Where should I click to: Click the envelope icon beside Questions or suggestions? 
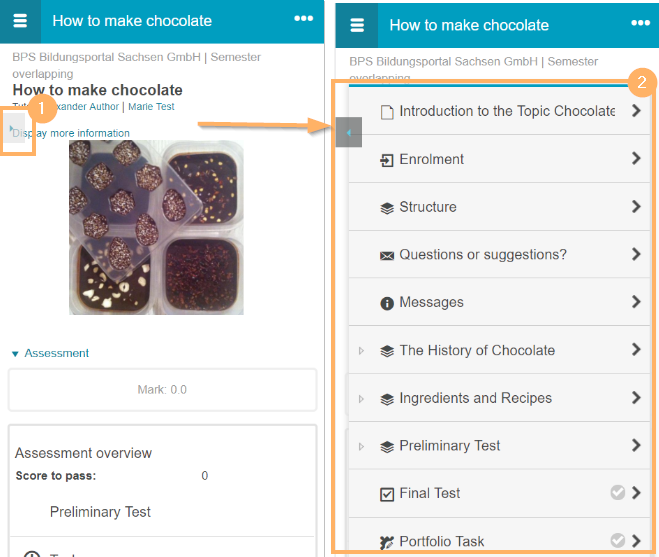pyautogui.click(x=387, y=255)
